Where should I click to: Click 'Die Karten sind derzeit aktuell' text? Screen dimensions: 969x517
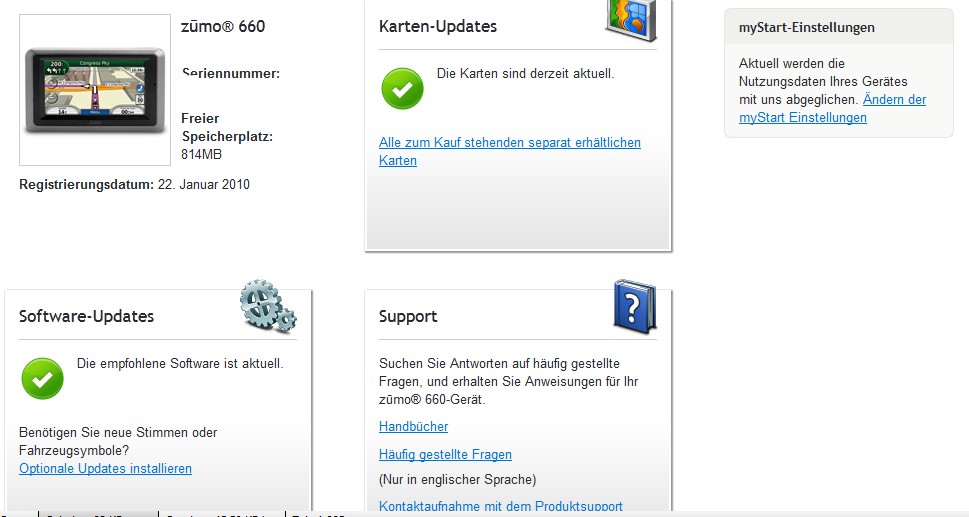pyautogui.click(x=526, y=74)
